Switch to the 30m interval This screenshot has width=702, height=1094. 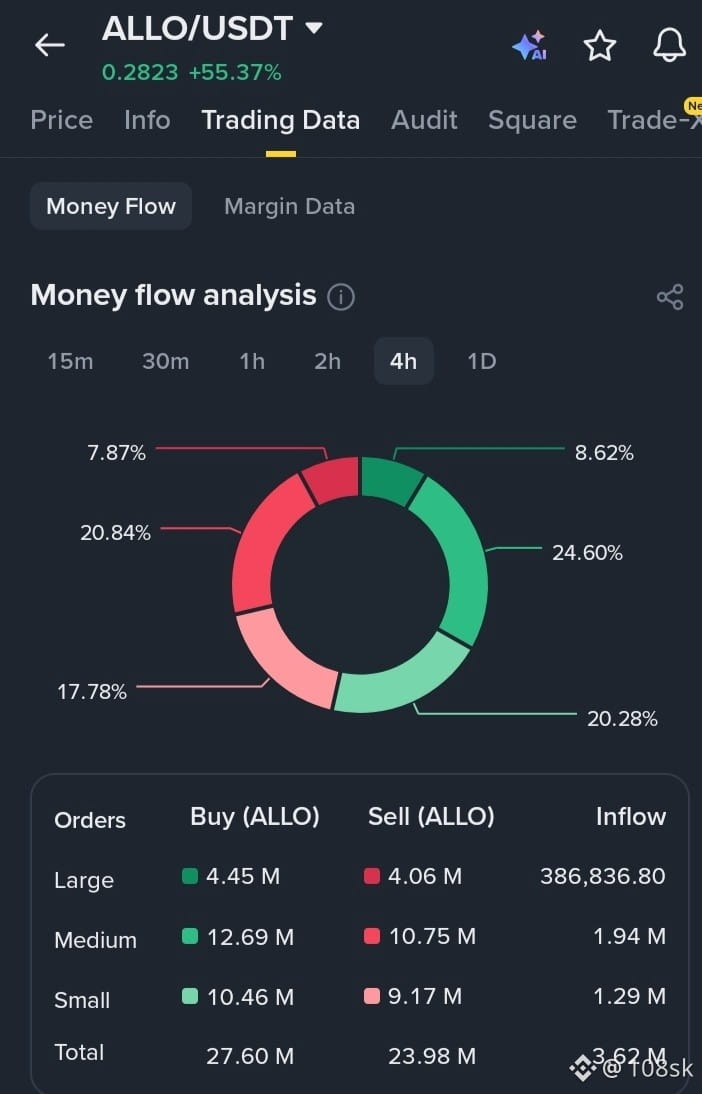pyautogui.click(x=165, y=361)
